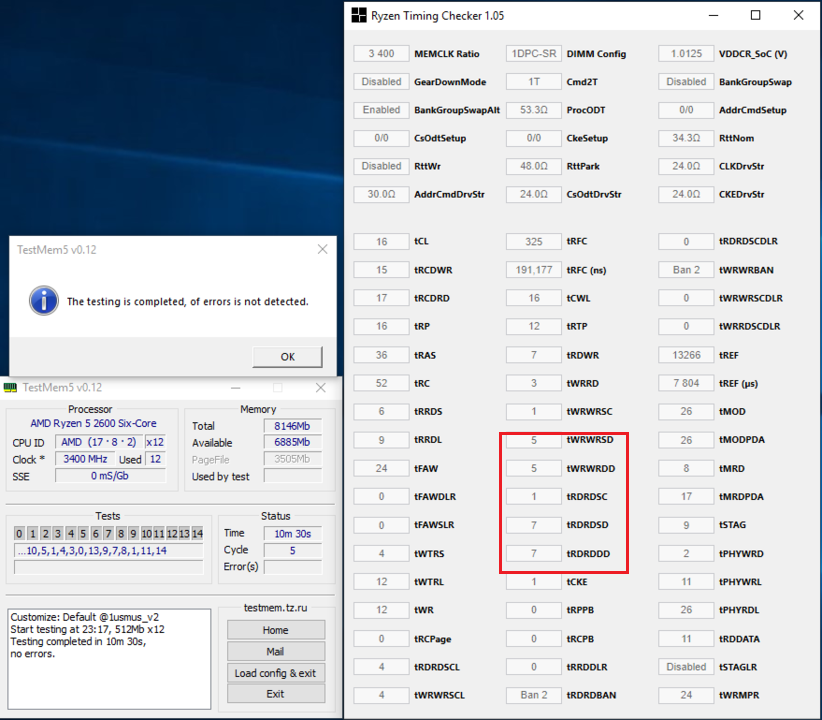Viewport: 822px width, 720px height.
Task: Click the tWRWRBAN value Ban 2
Action: (686, 270)
